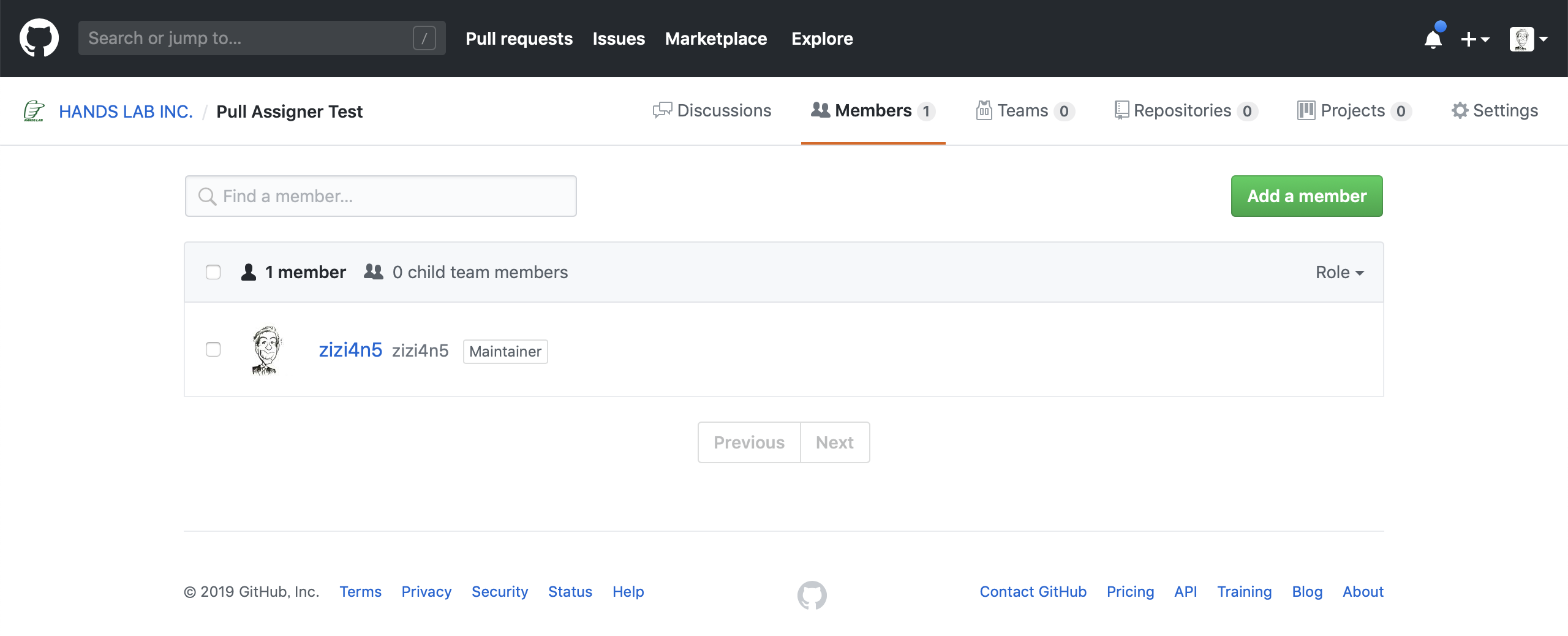Click the magnifier icon in member search
Viewport: 1568px width, 636px height.
(x=208, y=196)
